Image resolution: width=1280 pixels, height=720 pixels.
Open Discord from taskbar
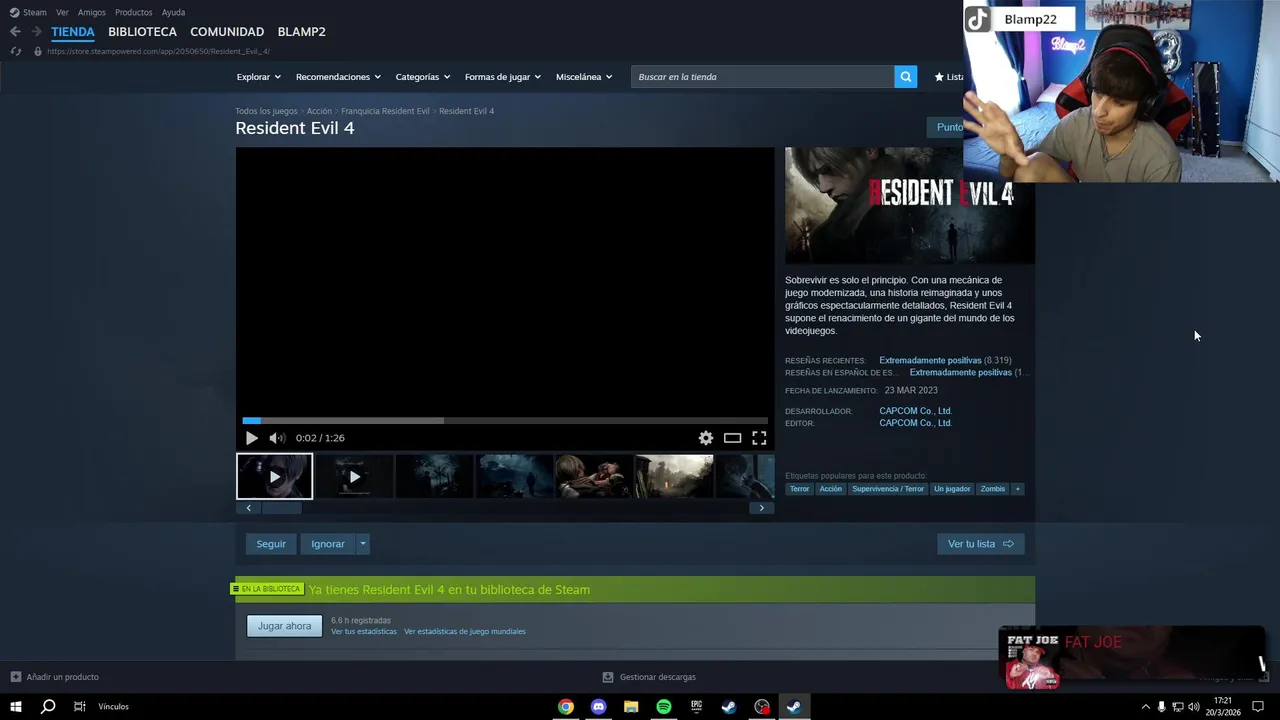[598, 707]
